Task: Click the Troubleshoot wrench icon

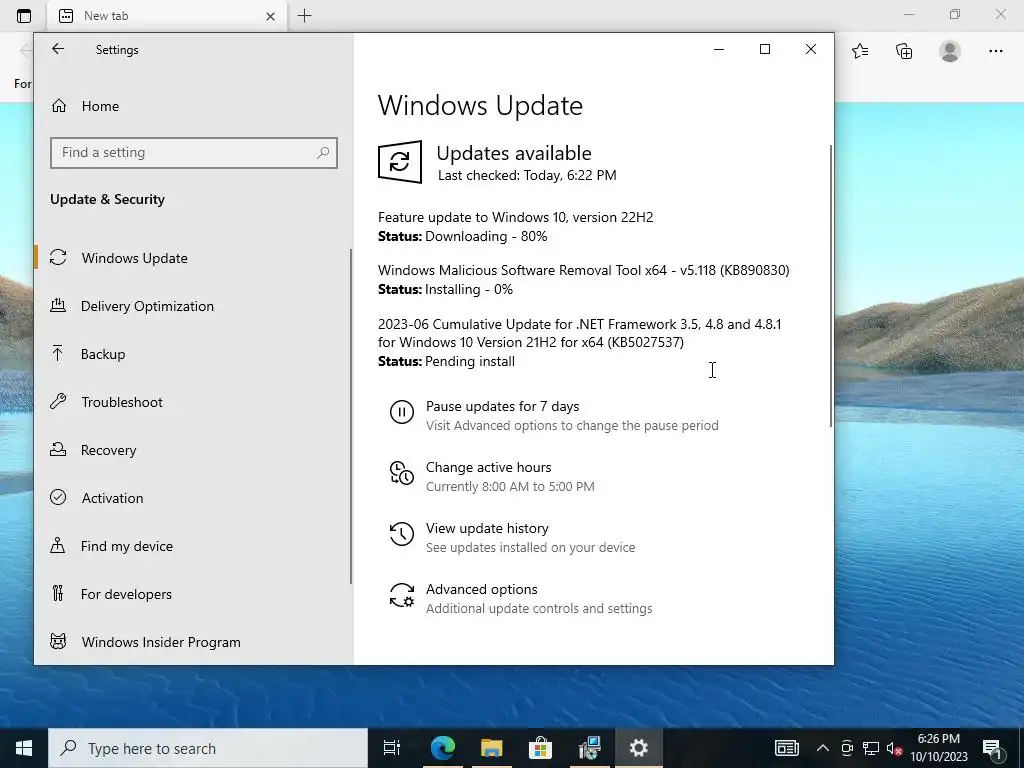Action: tap(58, 401)
